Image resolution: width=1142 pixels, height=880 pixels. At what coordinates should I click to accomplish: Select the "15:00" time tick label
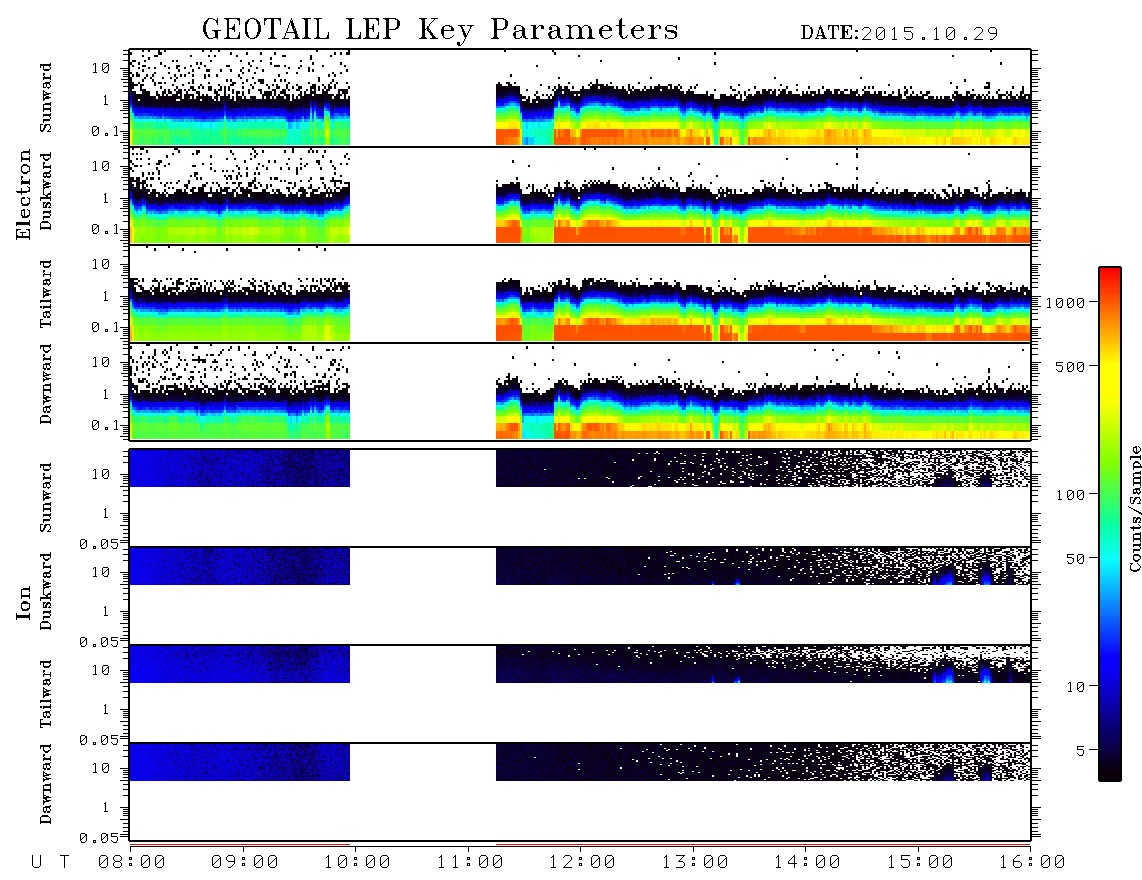tap(920, 863)
